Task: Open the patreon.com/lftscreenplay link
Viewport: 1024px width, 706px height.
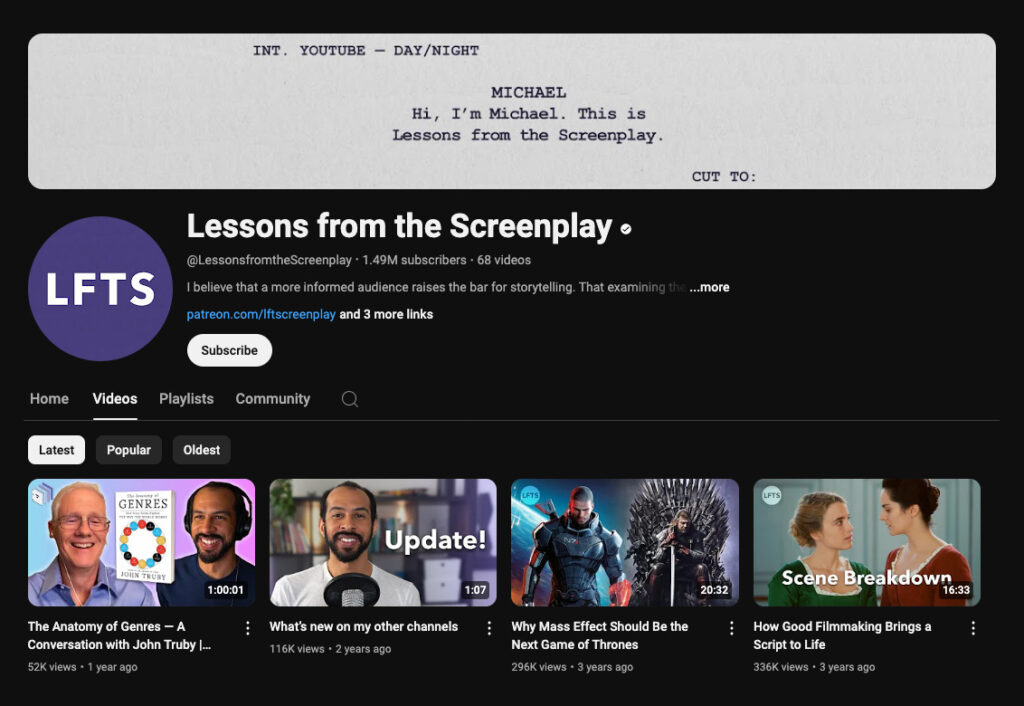Action: 261,314
